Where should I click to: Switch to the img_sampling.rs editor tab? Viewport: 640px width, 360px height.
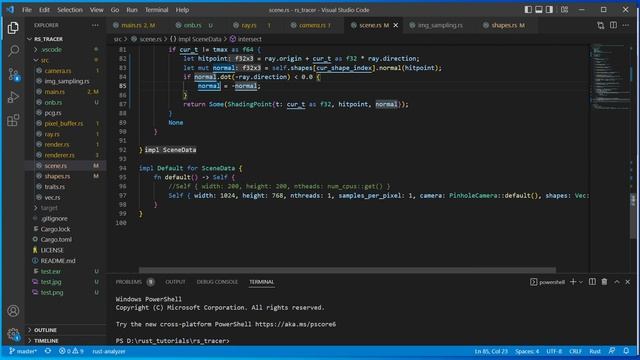pyautogui.click(x=440, y=25)
